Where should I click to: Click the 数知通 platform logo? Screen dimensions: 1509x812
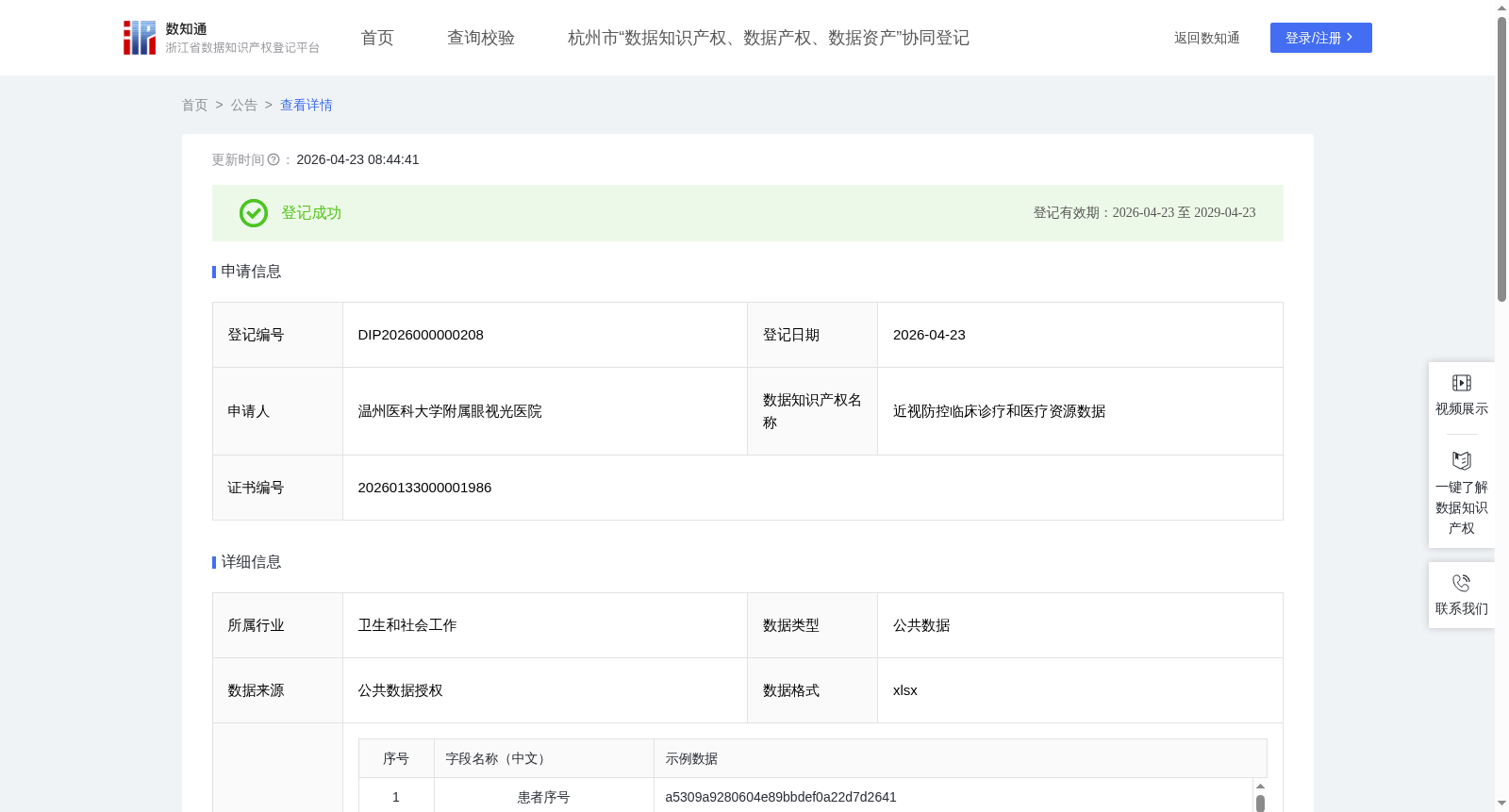221,38
